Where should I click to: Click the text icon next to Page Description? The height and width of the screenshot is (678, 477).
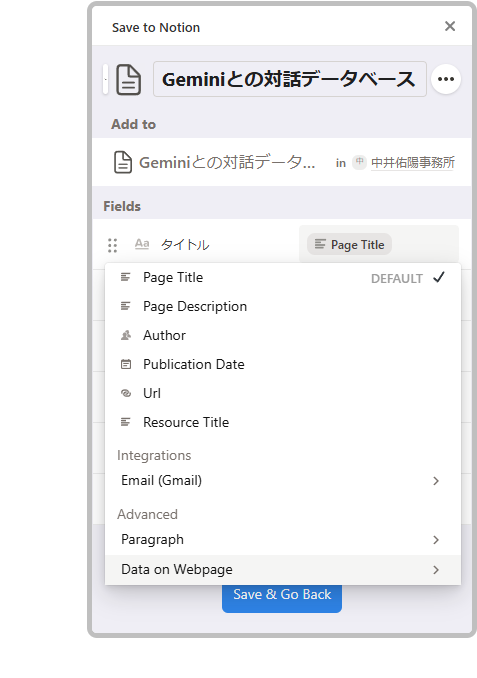(125, 306)
